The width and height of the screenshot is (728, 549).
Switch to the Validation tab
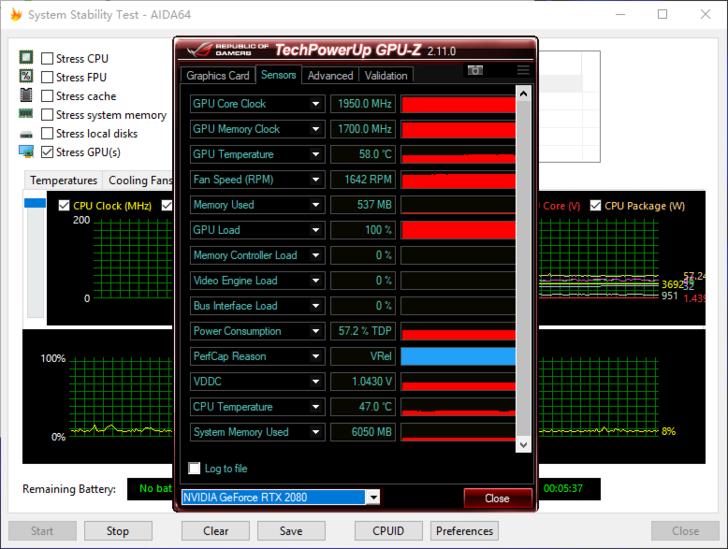(386, 75)
